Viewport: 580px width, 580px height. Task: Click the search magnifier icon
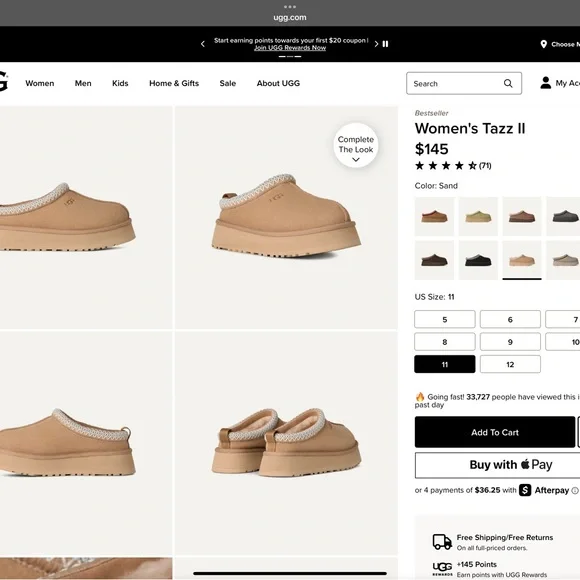coord(508,83)
